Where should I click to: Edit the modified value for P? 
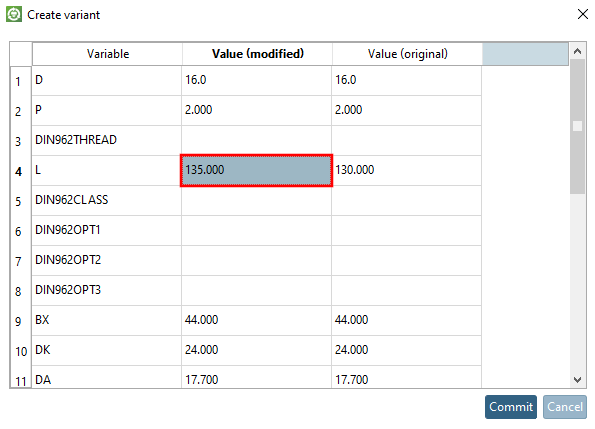pos(257,110)
